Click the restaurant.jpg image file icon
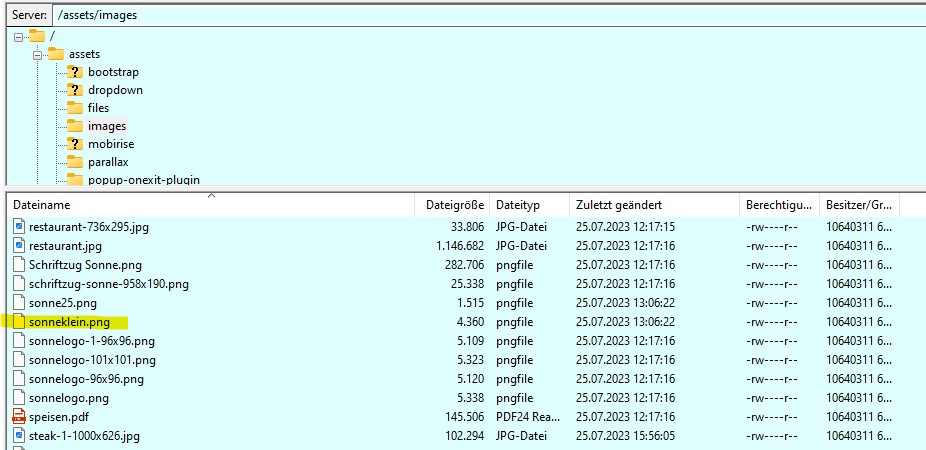The width and height of the screenshot is (926, 450). click(19, 246)
